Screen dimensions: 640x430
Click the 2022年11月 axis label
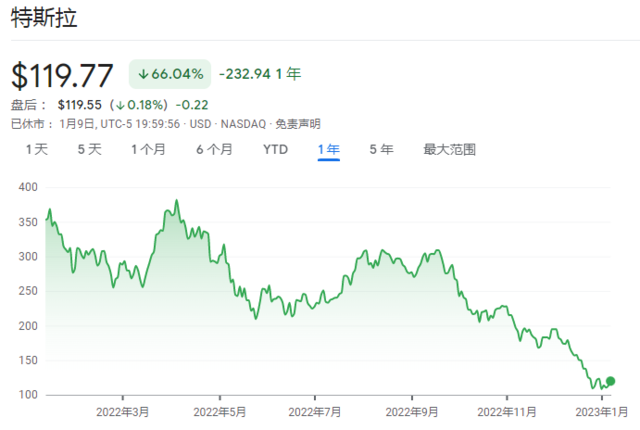point(507,412)
